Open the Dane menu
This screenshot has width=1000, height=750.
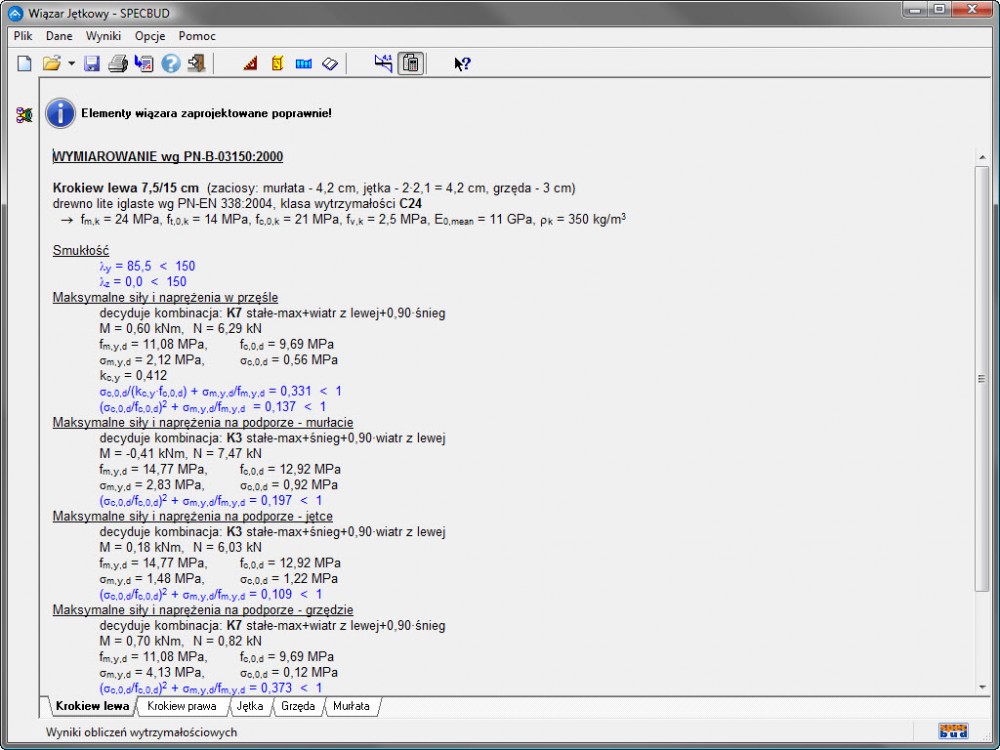click(x=59, y=36)
